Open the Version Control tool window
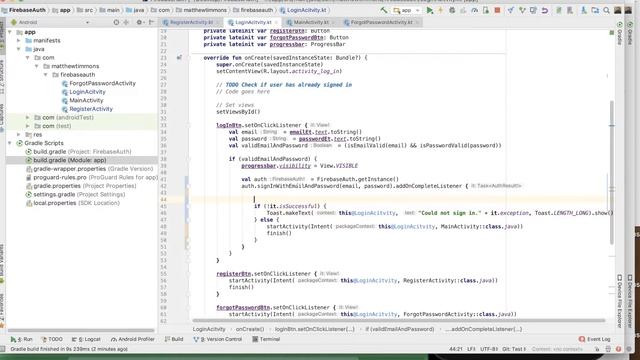 (x=218, y=339)
